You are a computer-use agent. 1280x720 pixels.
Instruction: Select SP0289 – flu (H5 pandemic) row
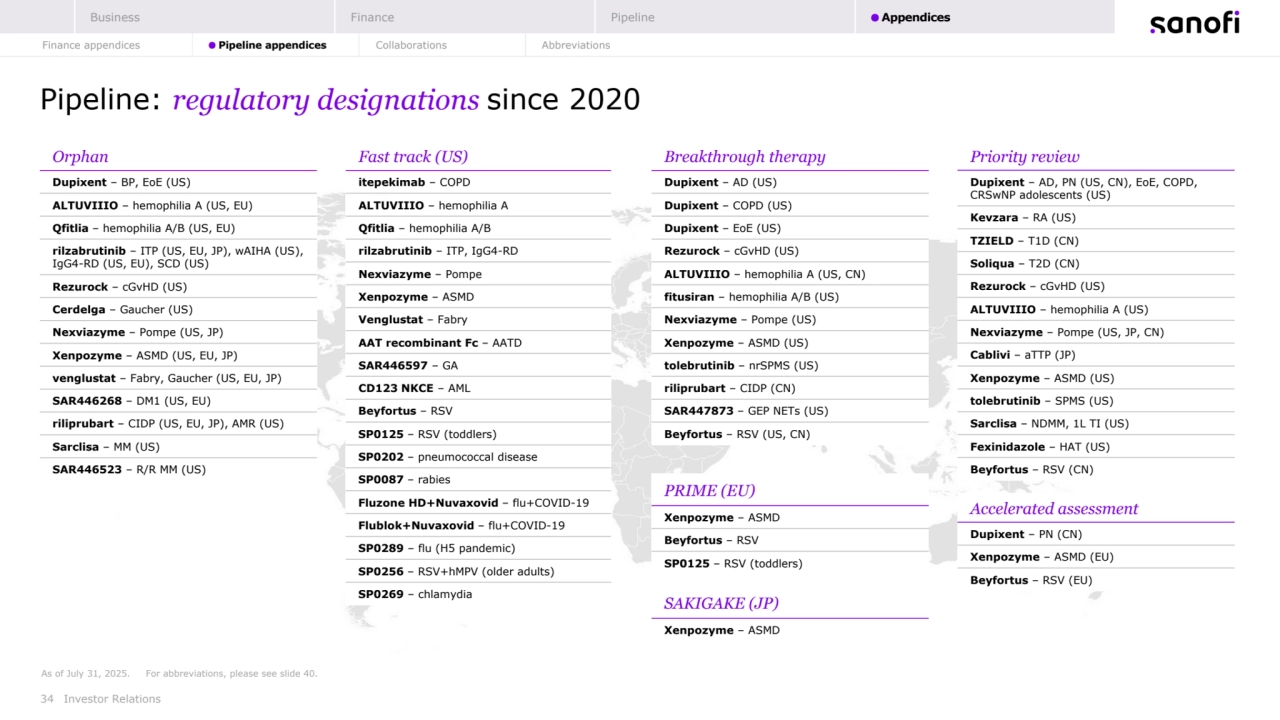pyautogui.click(x=478, y=548)
